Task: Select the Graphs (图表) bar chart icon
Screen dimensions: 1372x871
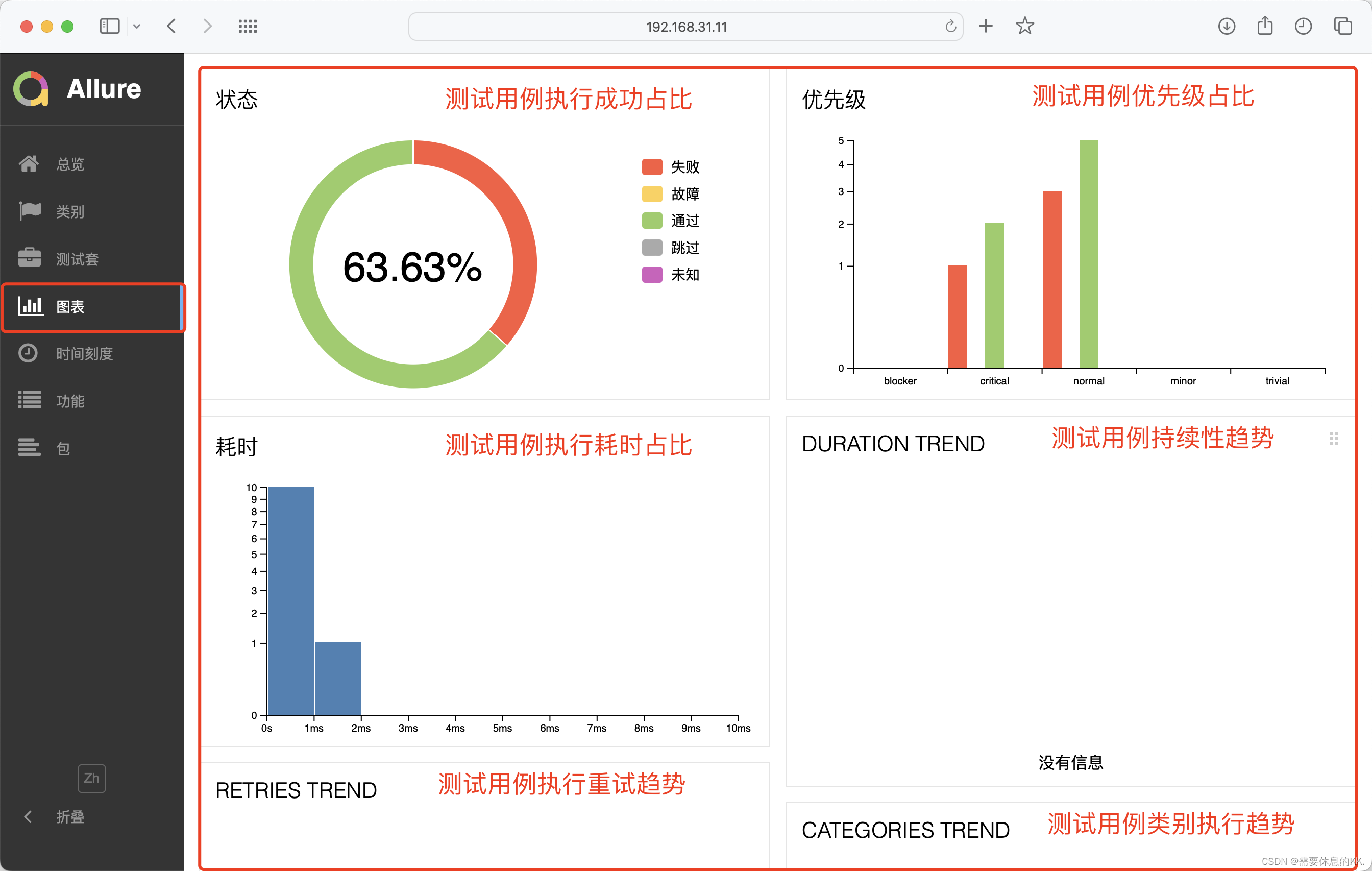Action: [31, 306]
